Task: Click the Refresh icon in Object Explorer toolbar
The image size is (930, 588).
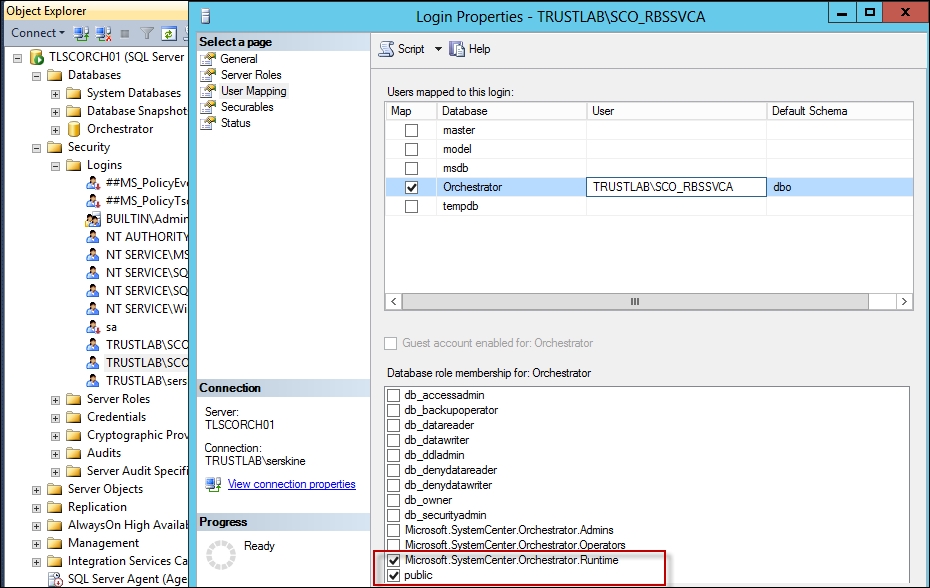Action: pos(169,34)
